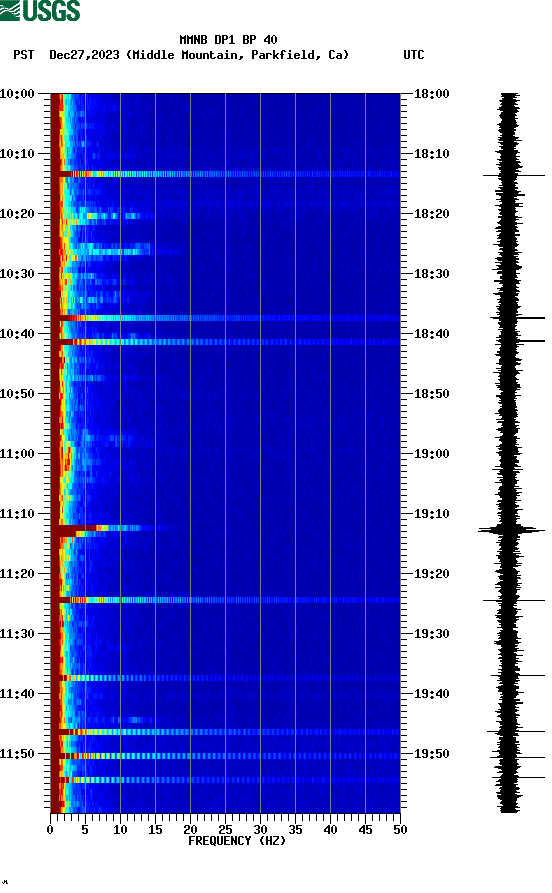Click the 10:50 PST time label
Image resolution: width=552 pixels, height=893 pixels.
click(x=17, y=394)
